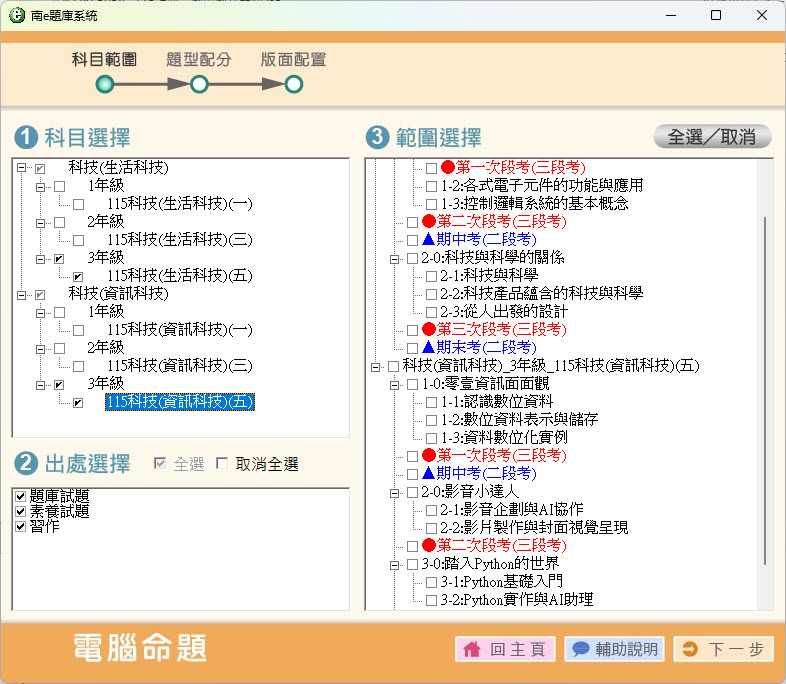Collapse 科技(資訊科技)_3年級_115 range node
786x684 pixels.
point(375,367)
